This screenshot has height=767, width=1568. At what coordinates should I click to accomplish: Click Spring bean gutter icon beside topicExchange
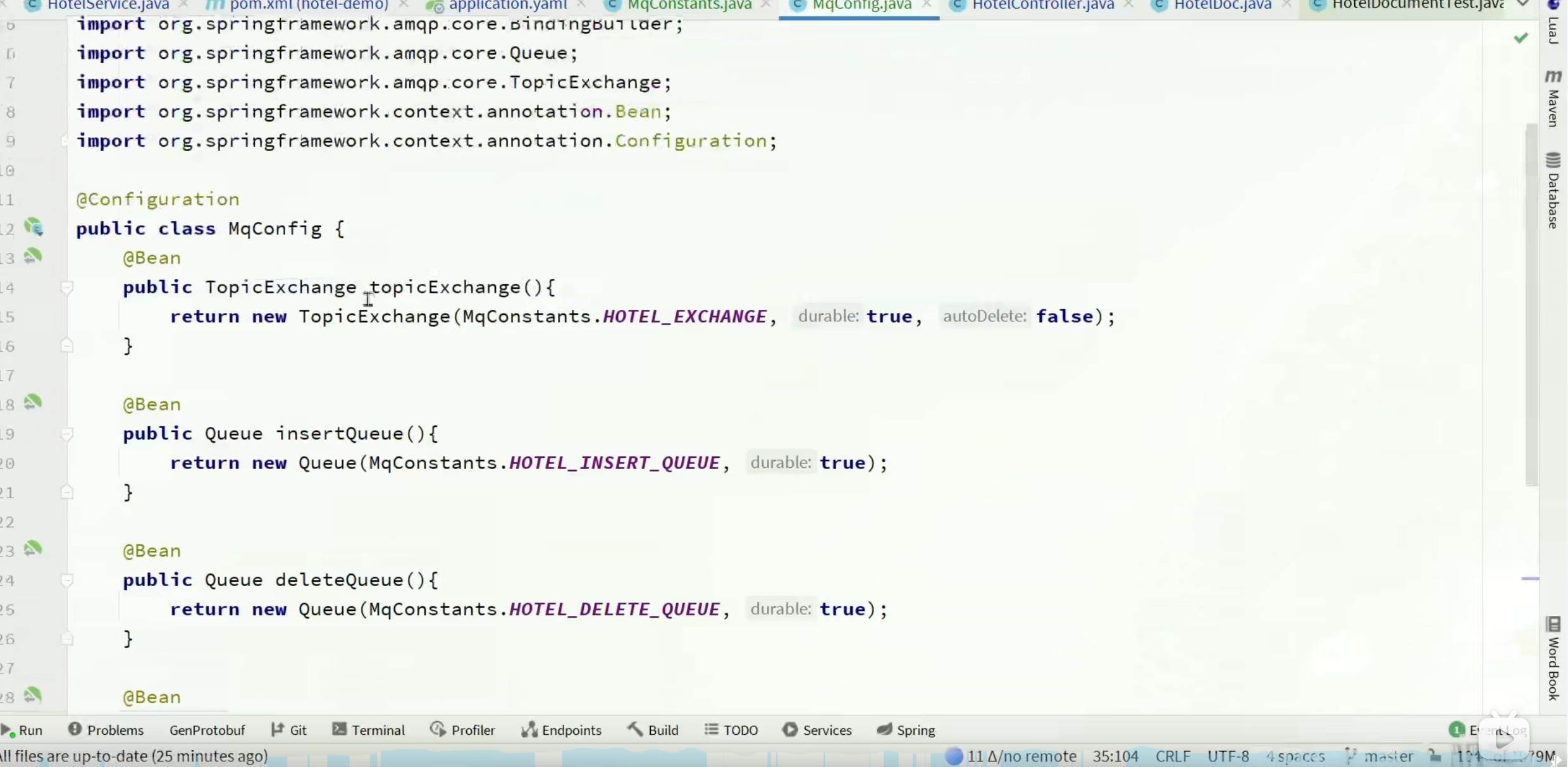point(33,257)
